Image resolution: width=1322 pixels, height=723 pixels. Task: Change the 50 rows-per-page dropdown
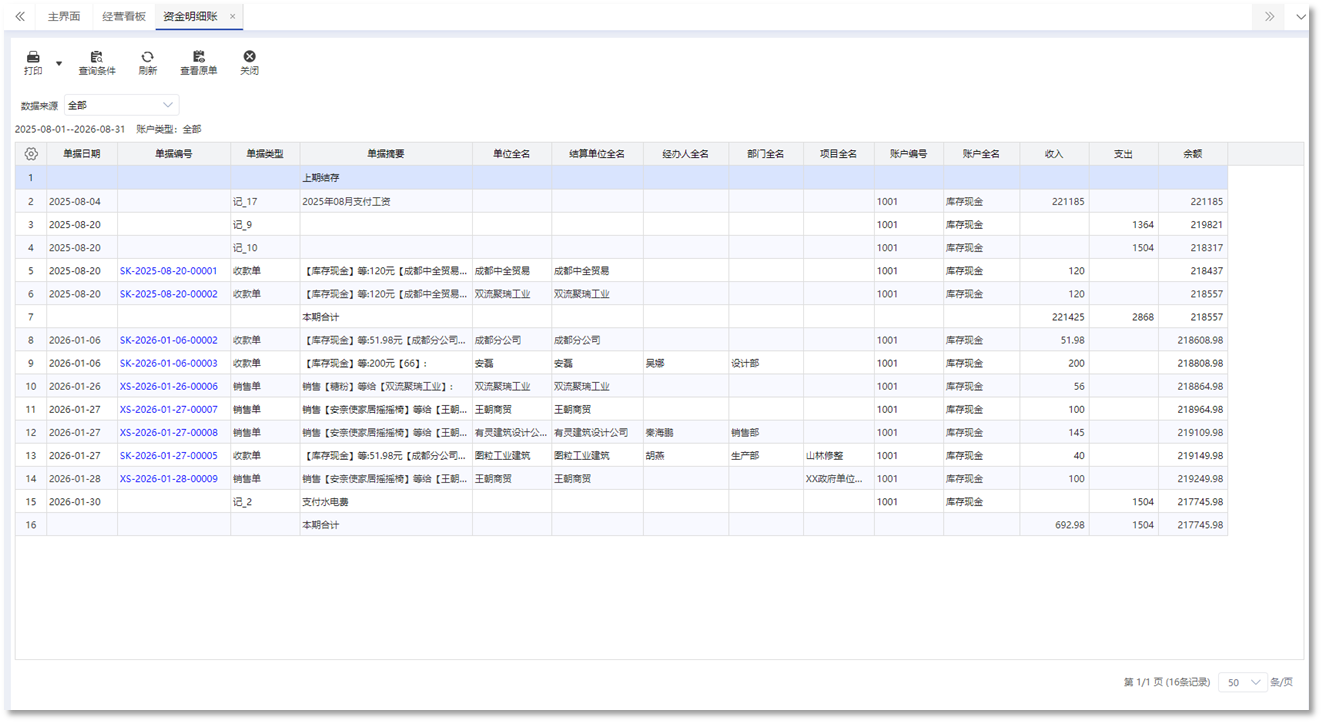tap(1242, 682)
